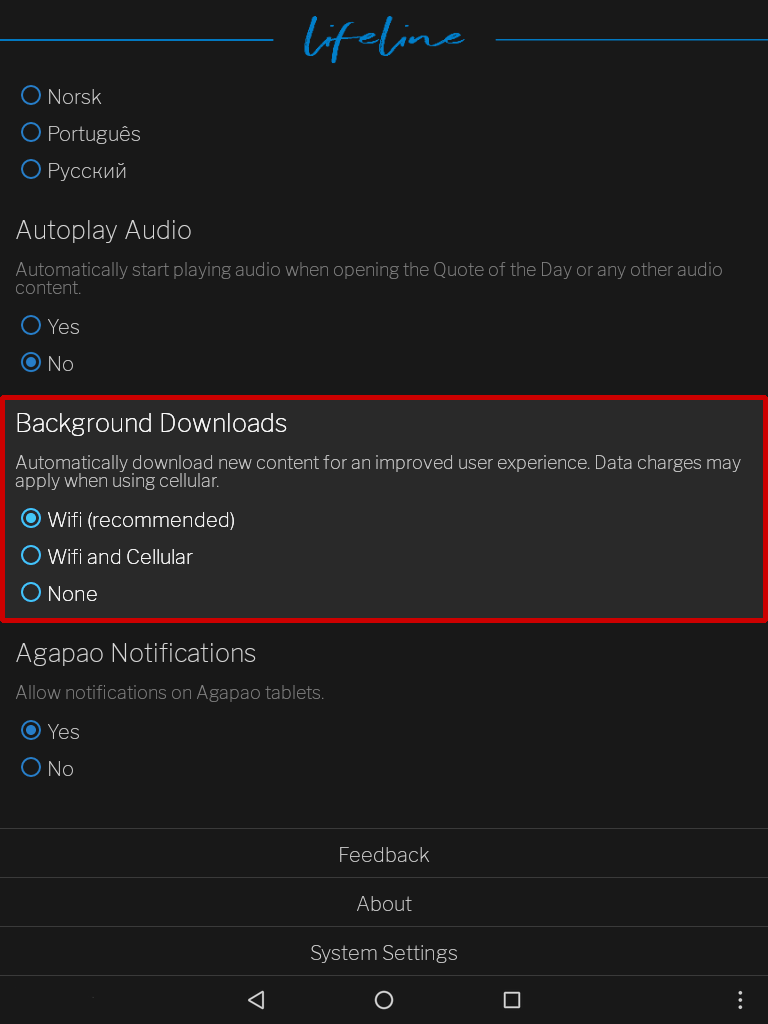This screenshot has width=768, height=1024.
Task: Set Autoplay Audio to No
Action: click(x=47, y=363)
